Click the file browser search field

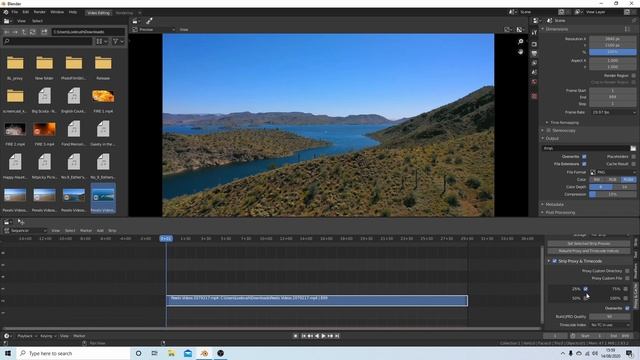click(47, 41)
